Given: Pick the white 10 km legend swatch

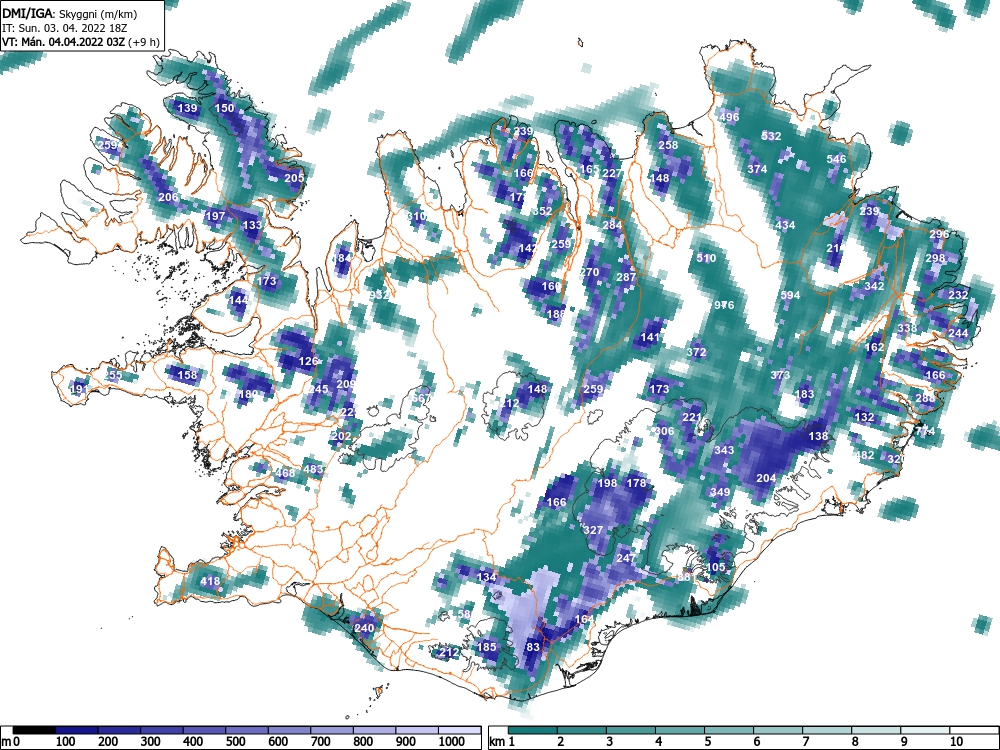Looking at the screenshot, I should click(974, 730).
